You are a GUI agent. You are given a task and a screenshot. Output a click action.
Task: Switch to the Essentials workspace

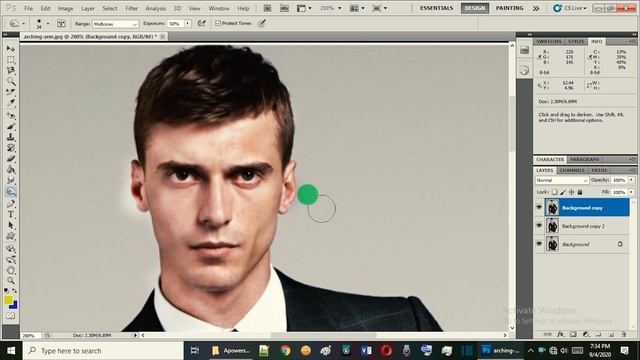coord(436,8)
